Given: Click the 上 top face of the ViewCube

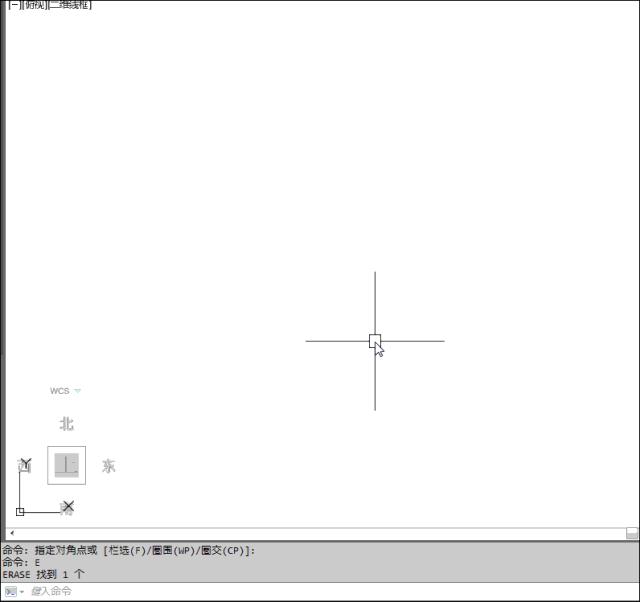Looking at the screenshot, I should click(67, 465).
